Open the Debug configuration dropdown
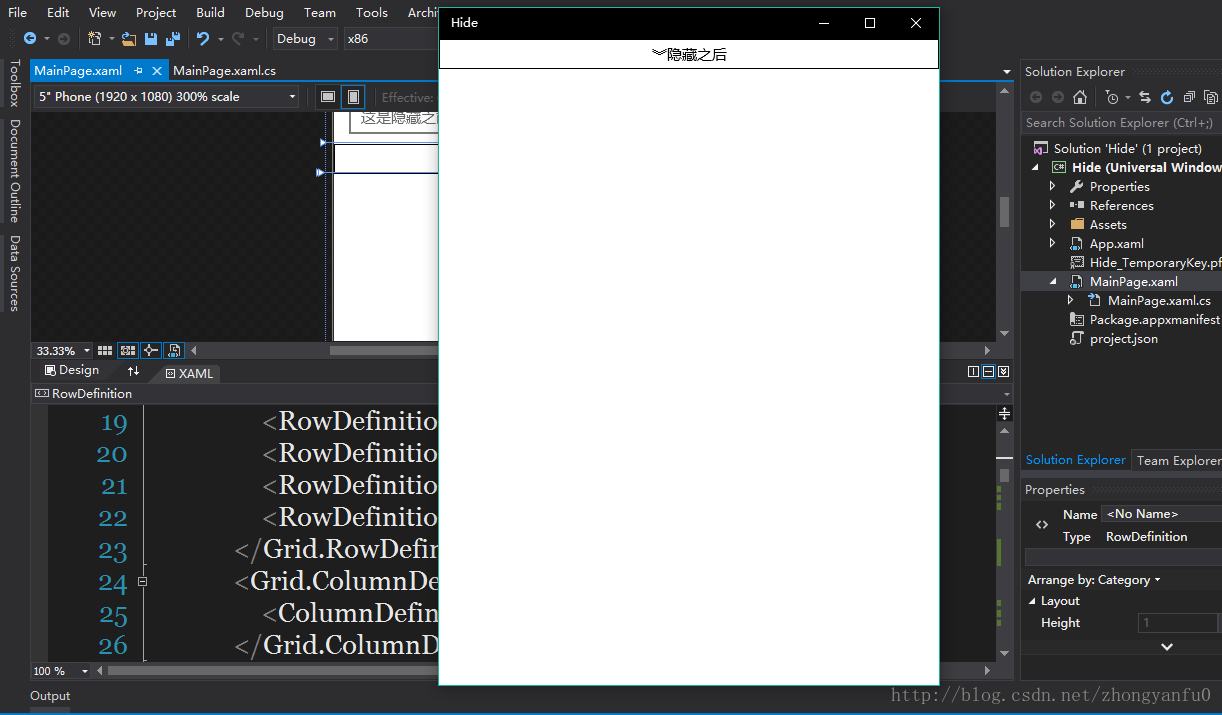The height and width of the screenshot is (715, 1222). [x=307, y=38]
